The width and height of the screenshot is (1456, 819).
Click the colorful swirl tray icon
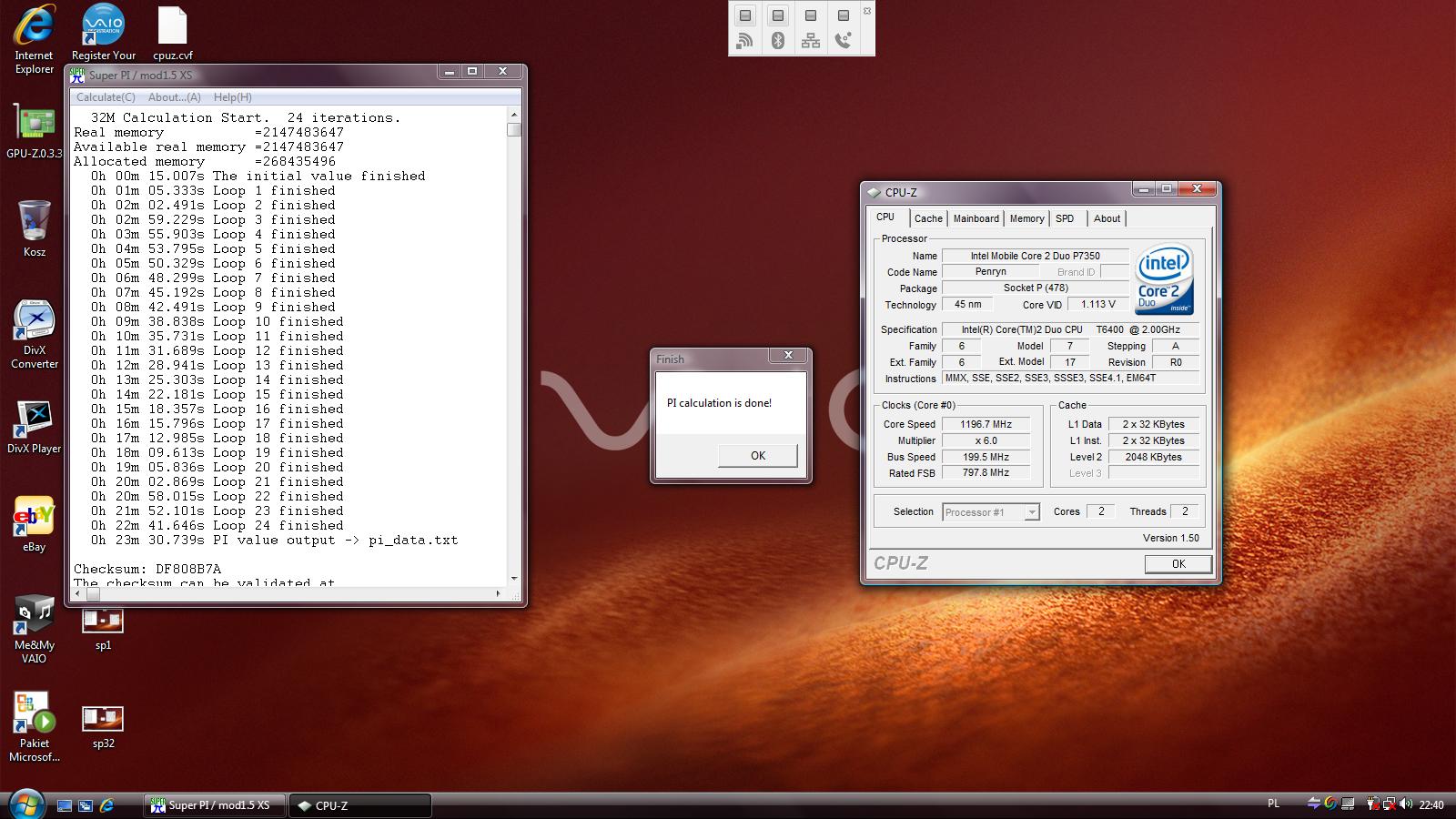[x=1330, y=804]
